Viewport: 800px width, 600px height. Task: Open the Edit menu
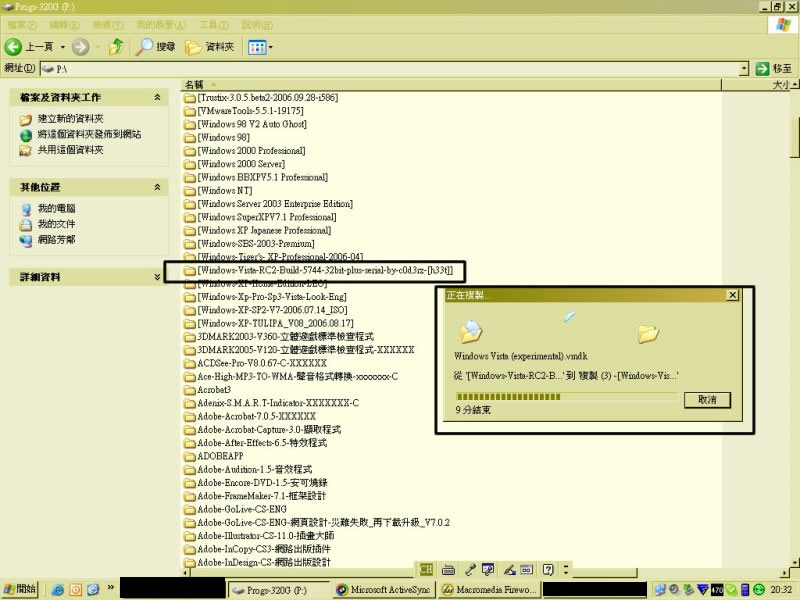click(65, 24)
